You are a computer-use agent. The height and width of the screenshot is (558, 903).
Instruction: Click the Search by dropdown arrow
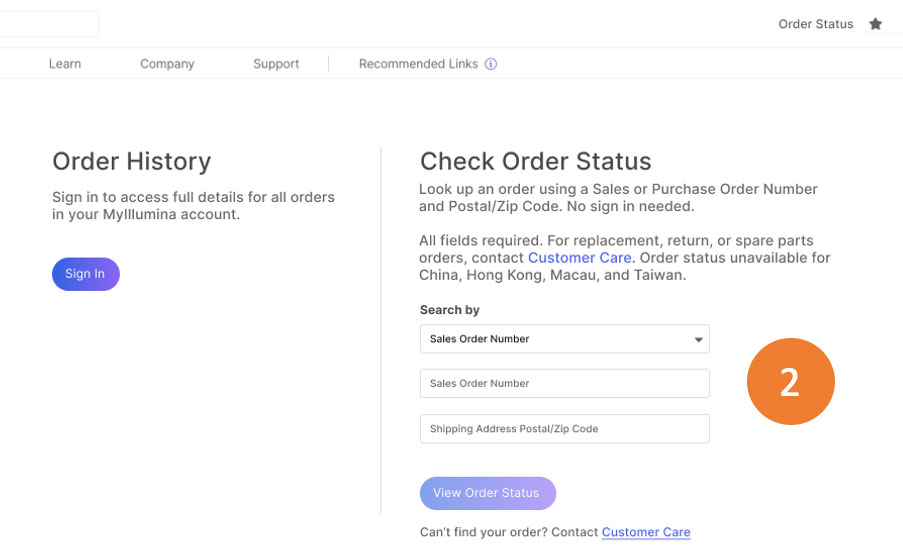[698, 340]
